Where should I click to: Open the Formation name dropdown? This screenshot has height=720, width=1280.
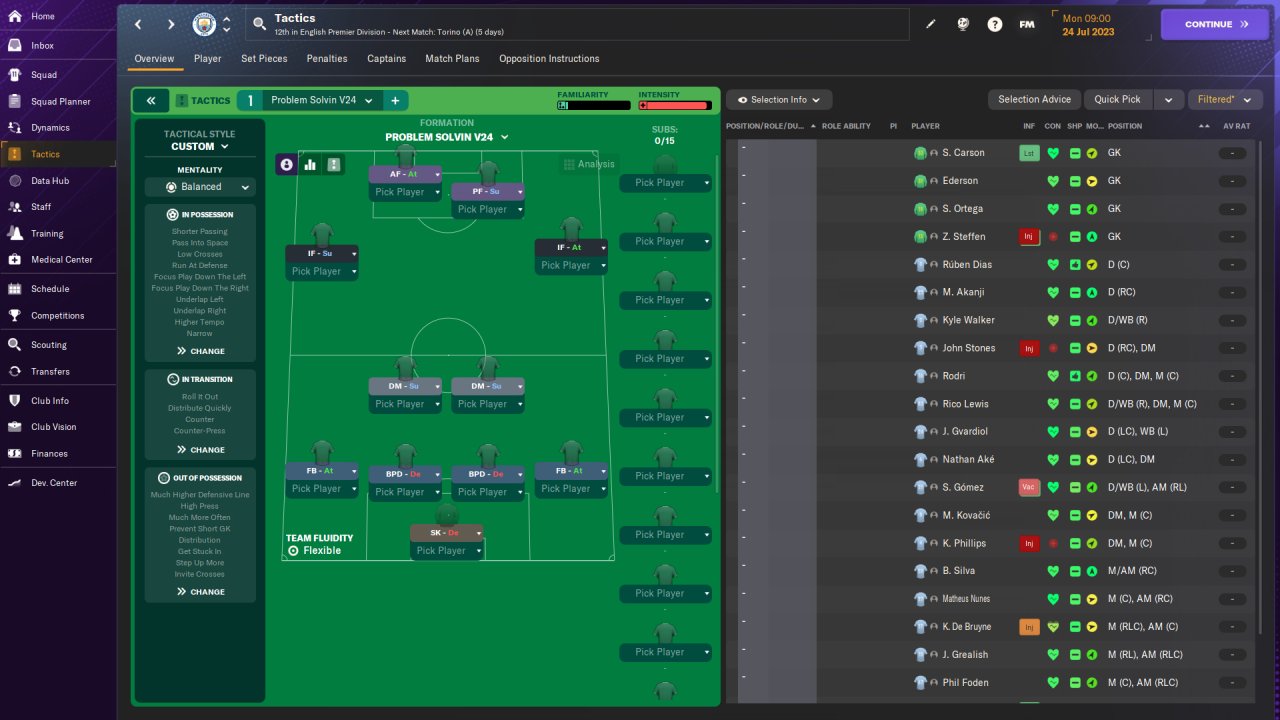pos(447,137)
